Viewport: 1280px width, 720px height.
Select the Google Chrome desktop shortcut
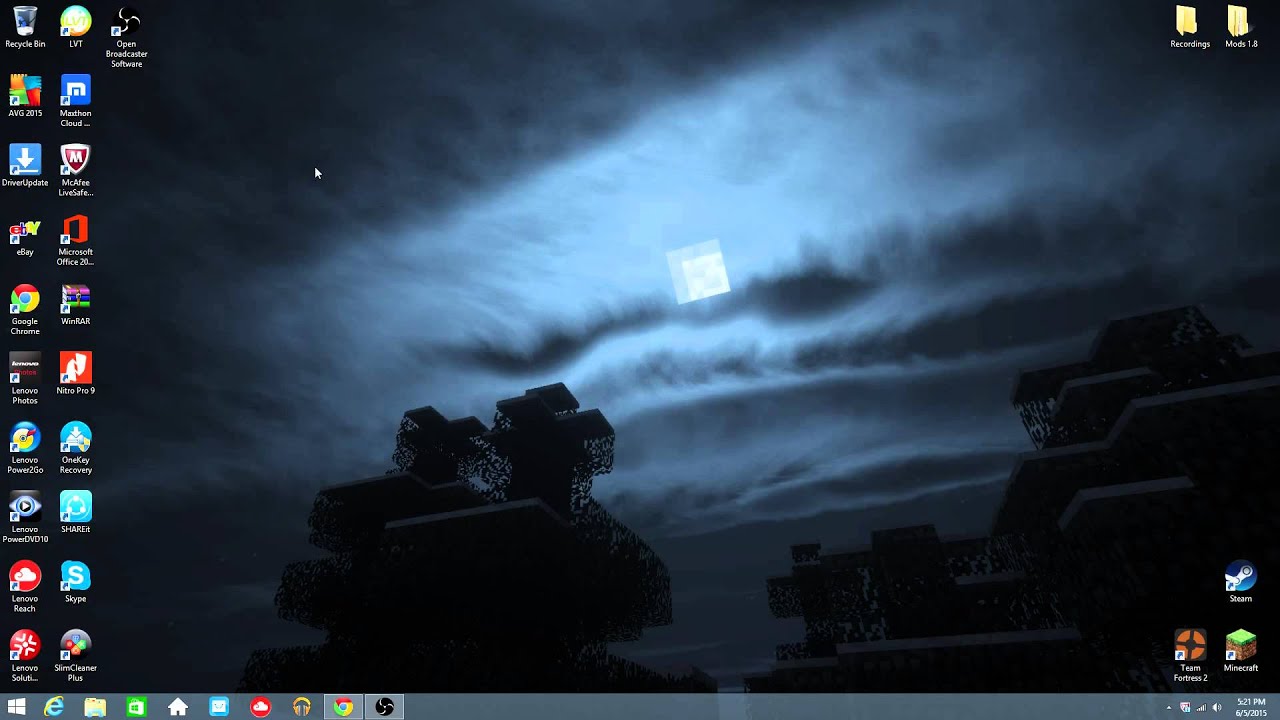(x=25, y=309)
